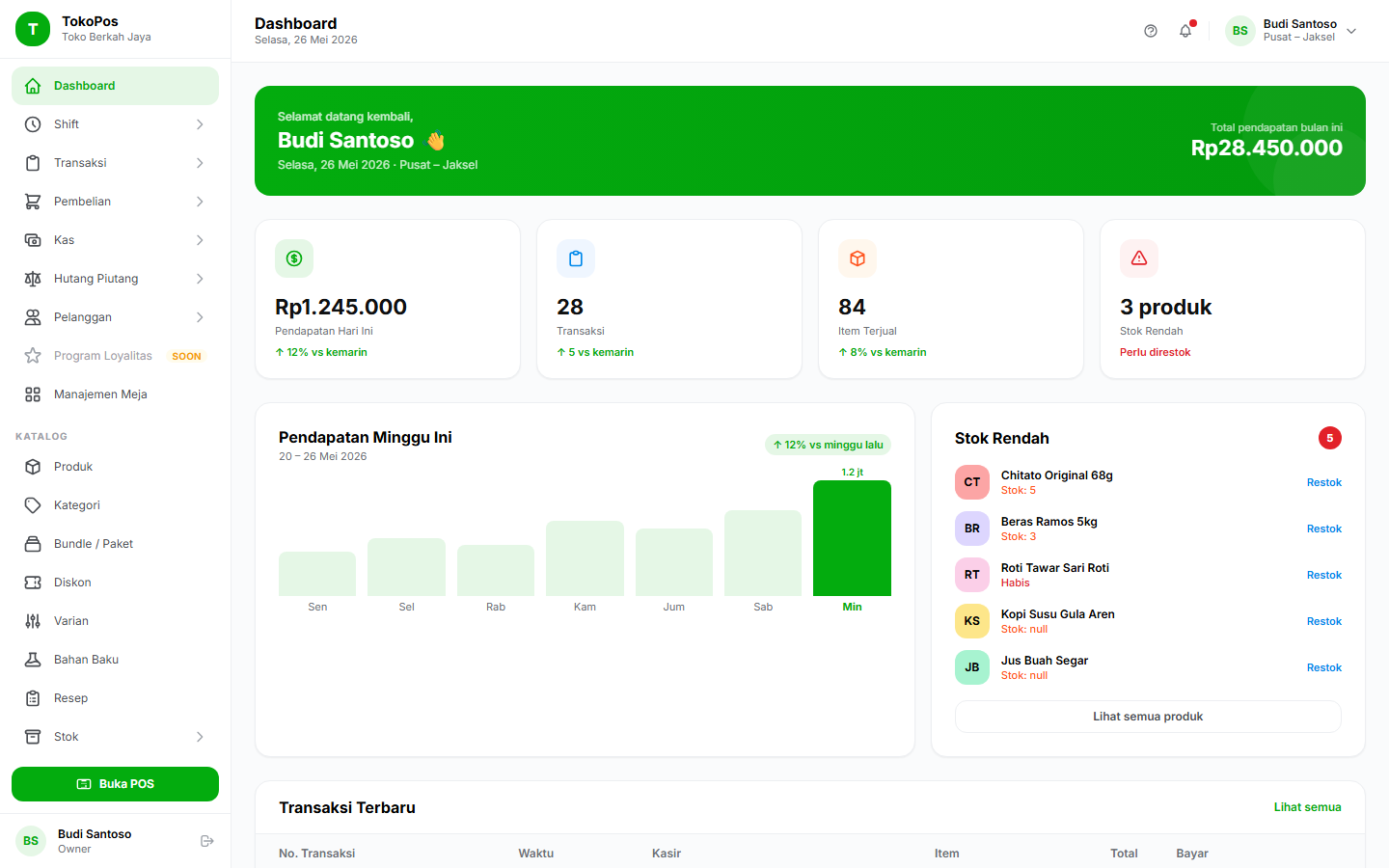
Task: Click the Rp28.450.000 monthly revenue total
Action: point(1266,148)
